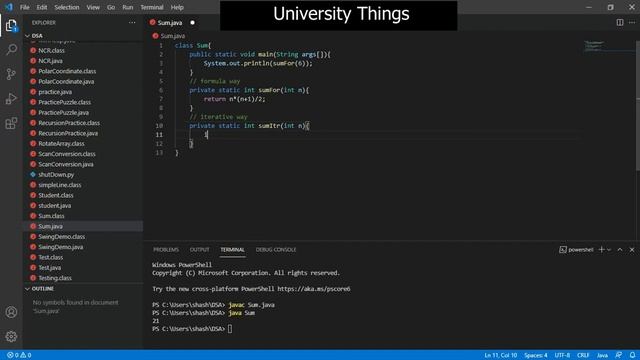Click the errors and warnings status indicator
640x360 pixels.
click(19, 355)
